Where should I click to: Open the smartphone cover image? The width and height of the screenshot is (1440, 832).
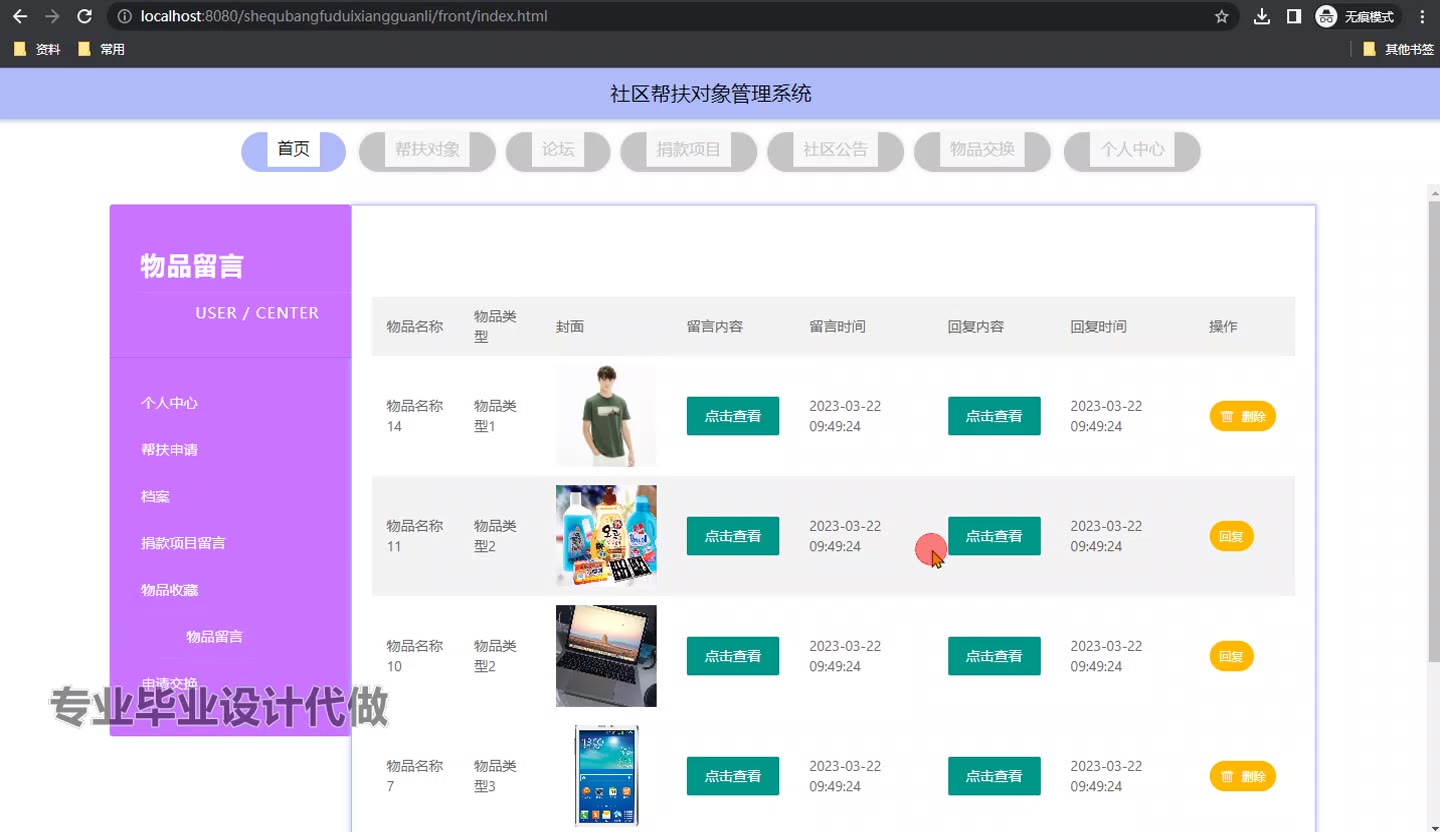coord(606,776)
